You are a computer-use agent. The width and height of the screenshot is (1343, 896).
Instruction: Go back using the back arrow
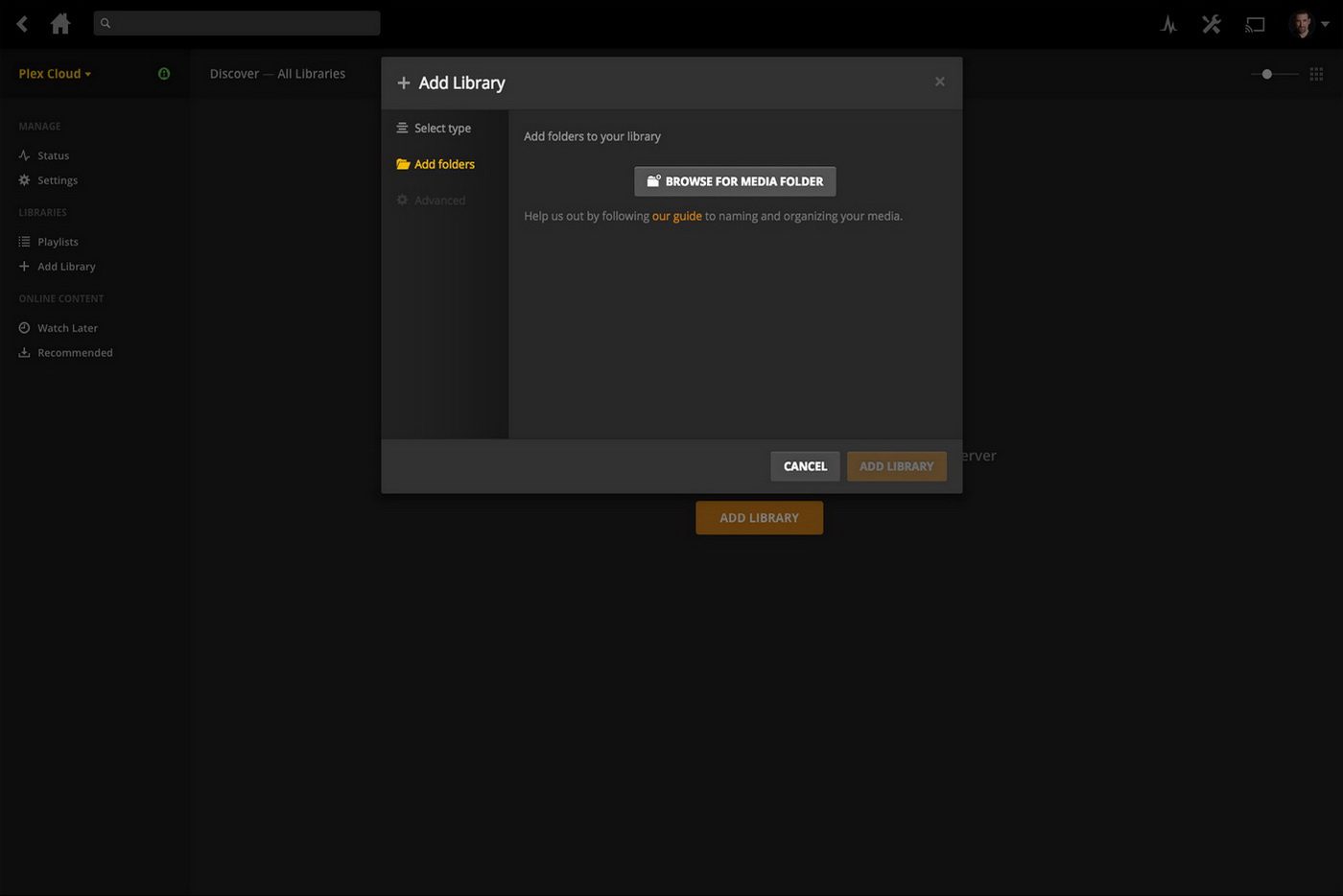(22, 24)
